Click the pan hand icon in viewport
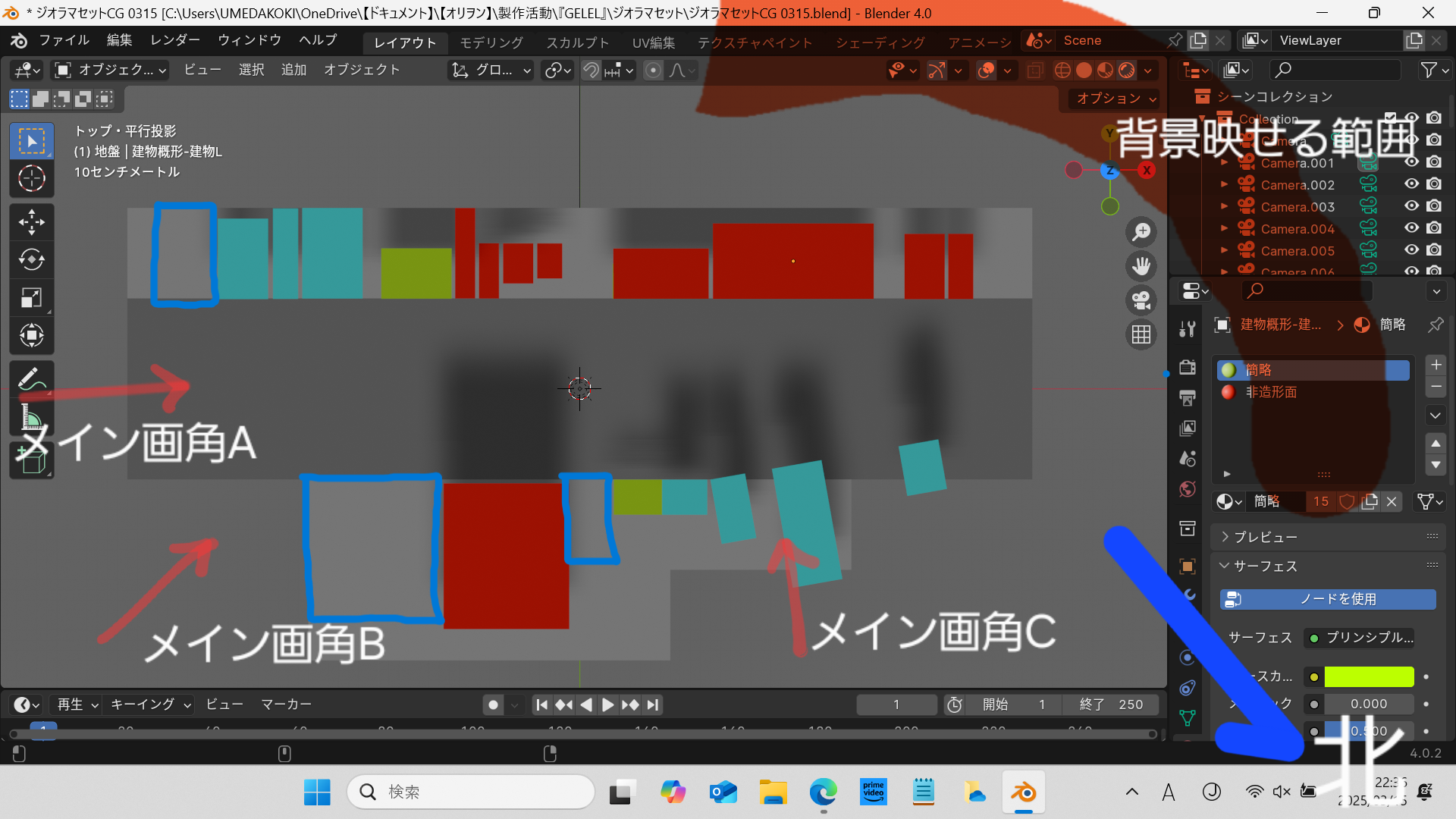Screen dimensions: 1456x819 click(1141, 266)
